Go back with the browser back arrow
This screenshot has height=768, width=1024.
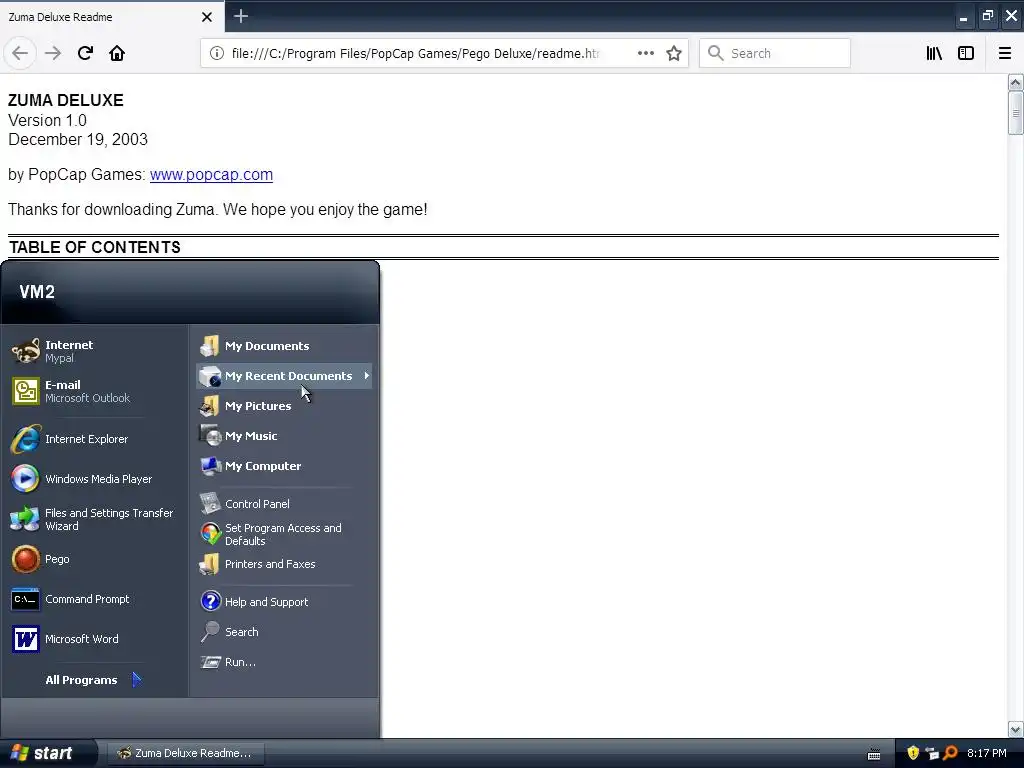20,53
